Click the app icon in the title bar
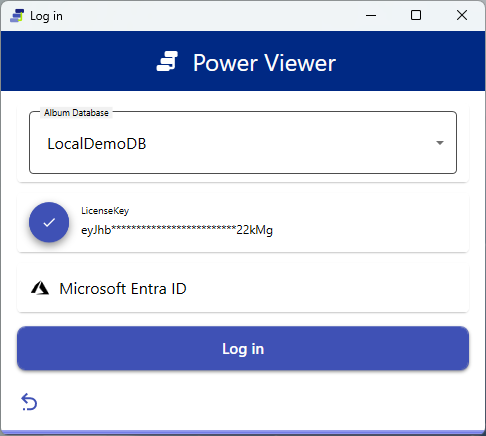Screen dimensions: 486x436 [x=17, y=16]
